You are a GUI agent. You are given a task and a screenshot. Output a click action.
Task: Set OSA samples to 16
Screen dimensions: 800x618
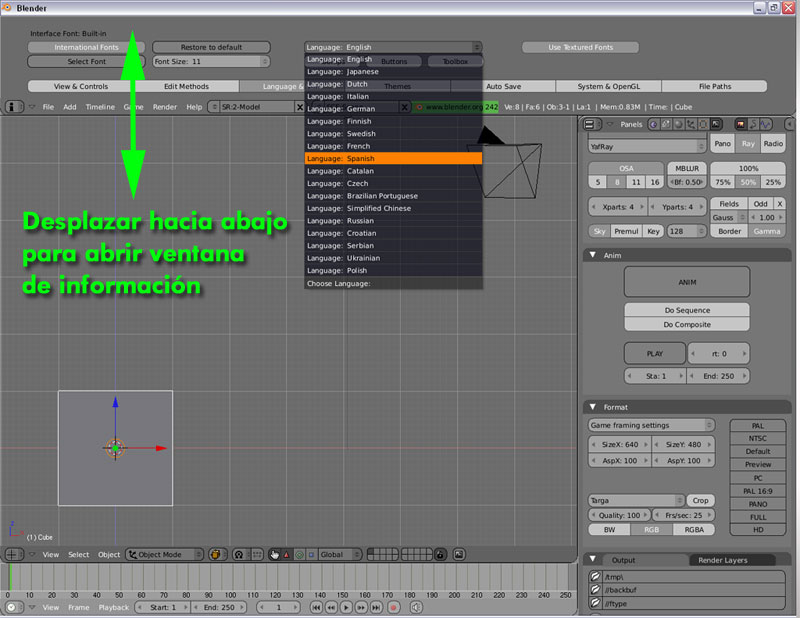pyautogui.click(x=655, y=182)
